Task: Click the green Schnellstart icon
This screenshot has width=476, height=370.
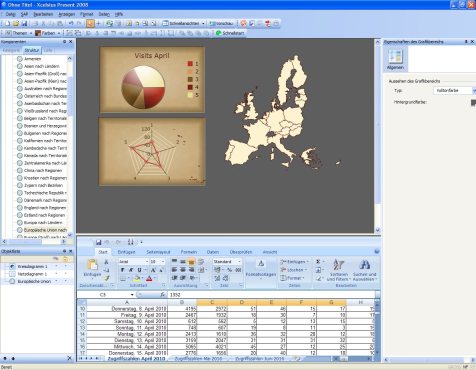Action: point(219,33)
